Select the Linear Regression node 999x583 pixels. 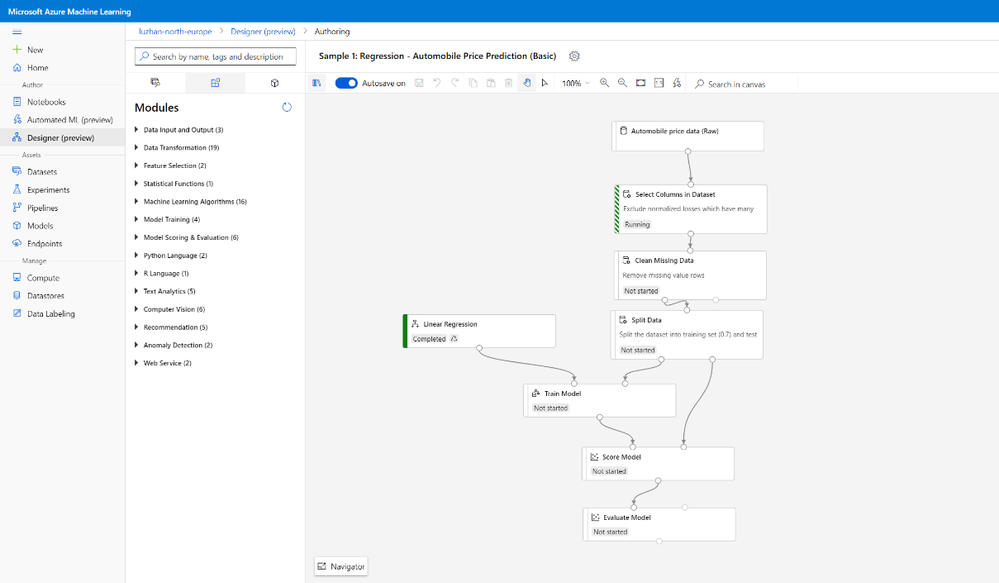479,331
